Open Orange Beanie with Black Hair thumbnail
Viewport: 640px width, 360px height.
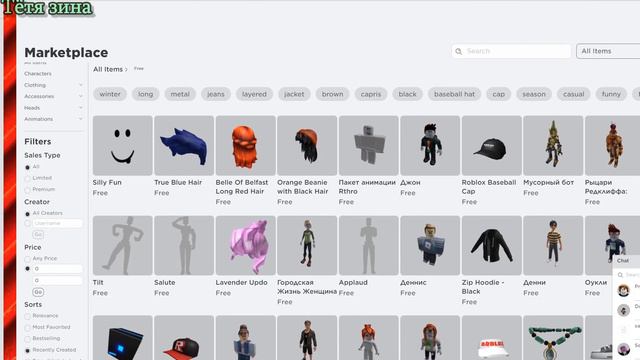(307, 145)
